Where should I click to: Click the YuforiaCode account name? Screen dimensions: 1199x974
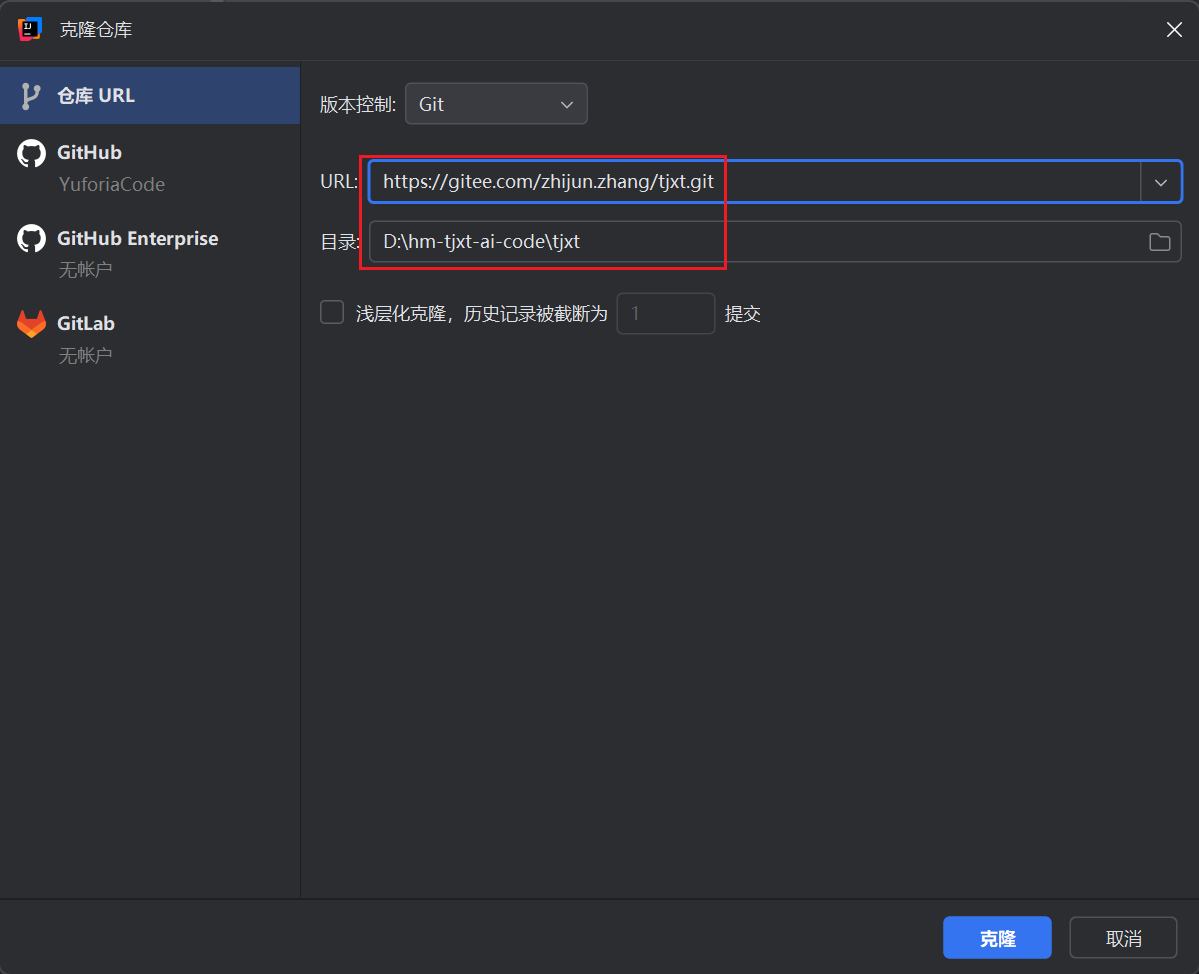(x=112, y=184)
